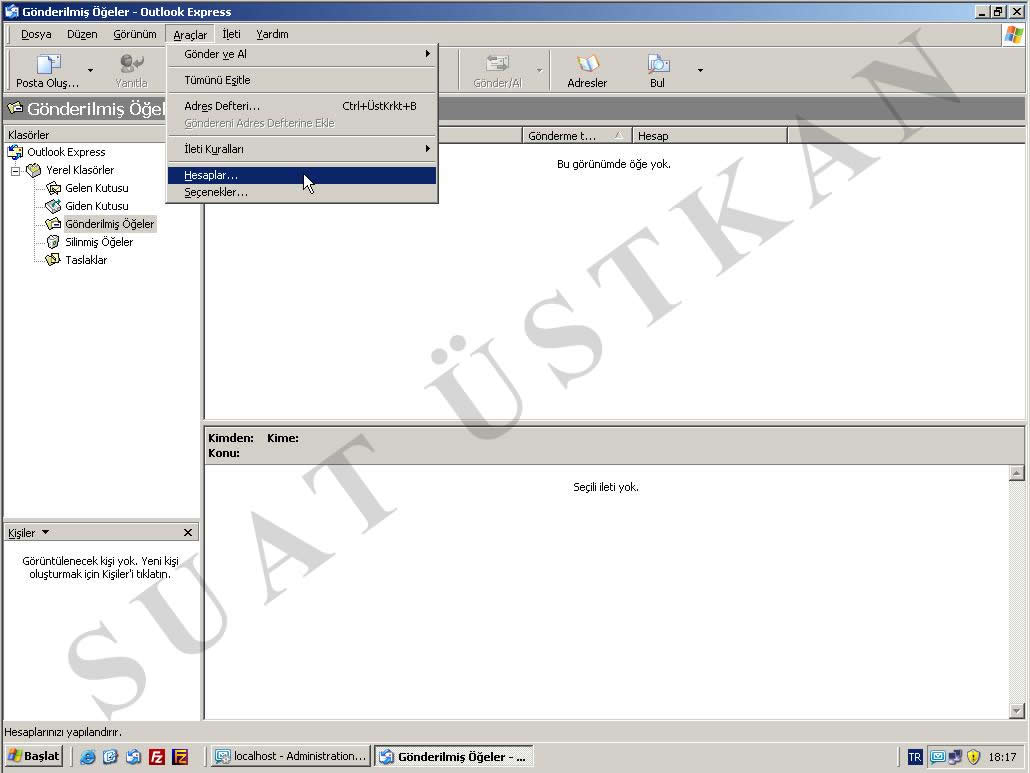Sort by Gönderme tarihi column header
Screen dimensions: 1030x773
pos(577,136)
